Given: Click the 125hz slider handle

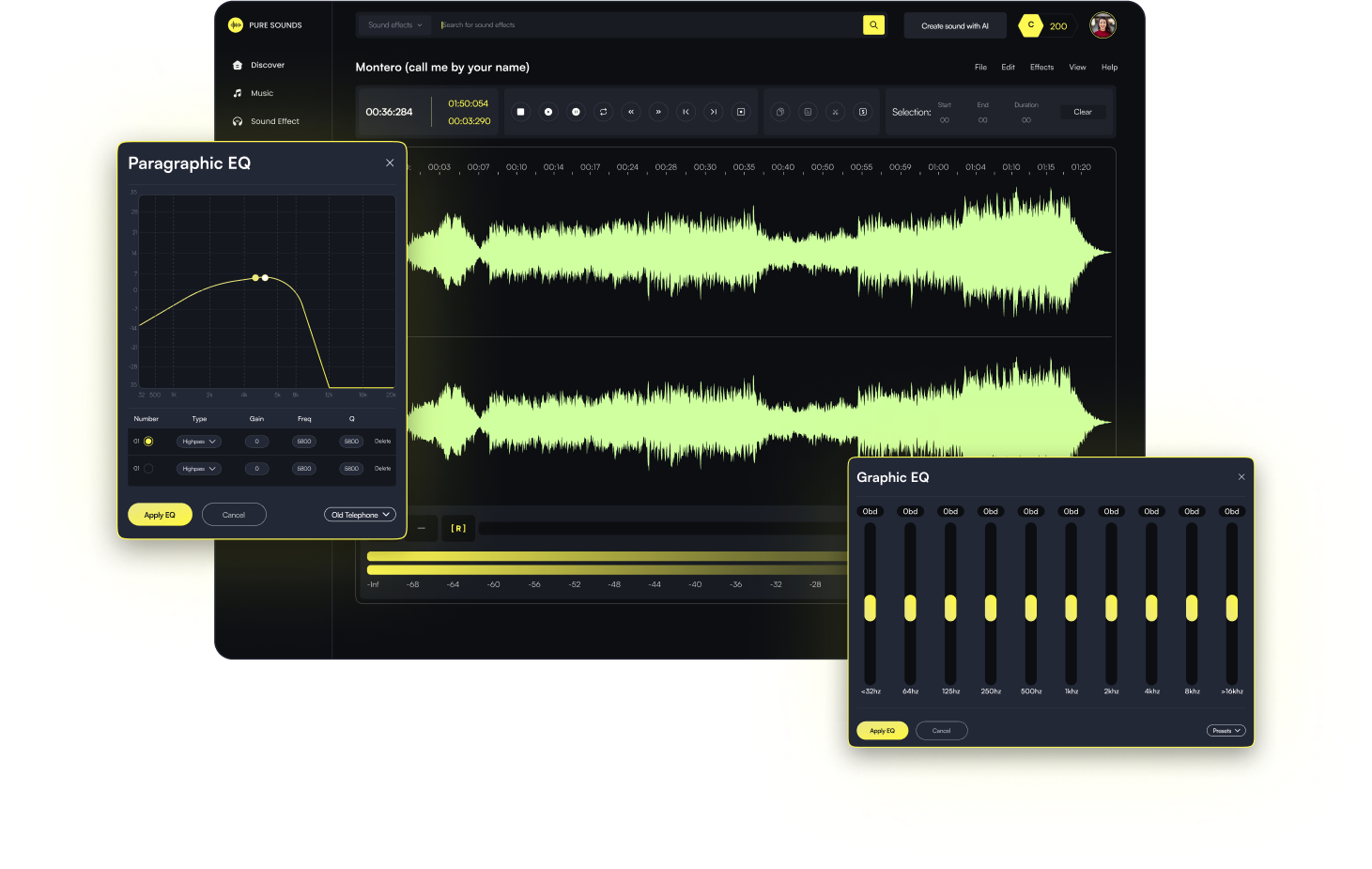Looking at the screenshot, I should tap(950, 608).
